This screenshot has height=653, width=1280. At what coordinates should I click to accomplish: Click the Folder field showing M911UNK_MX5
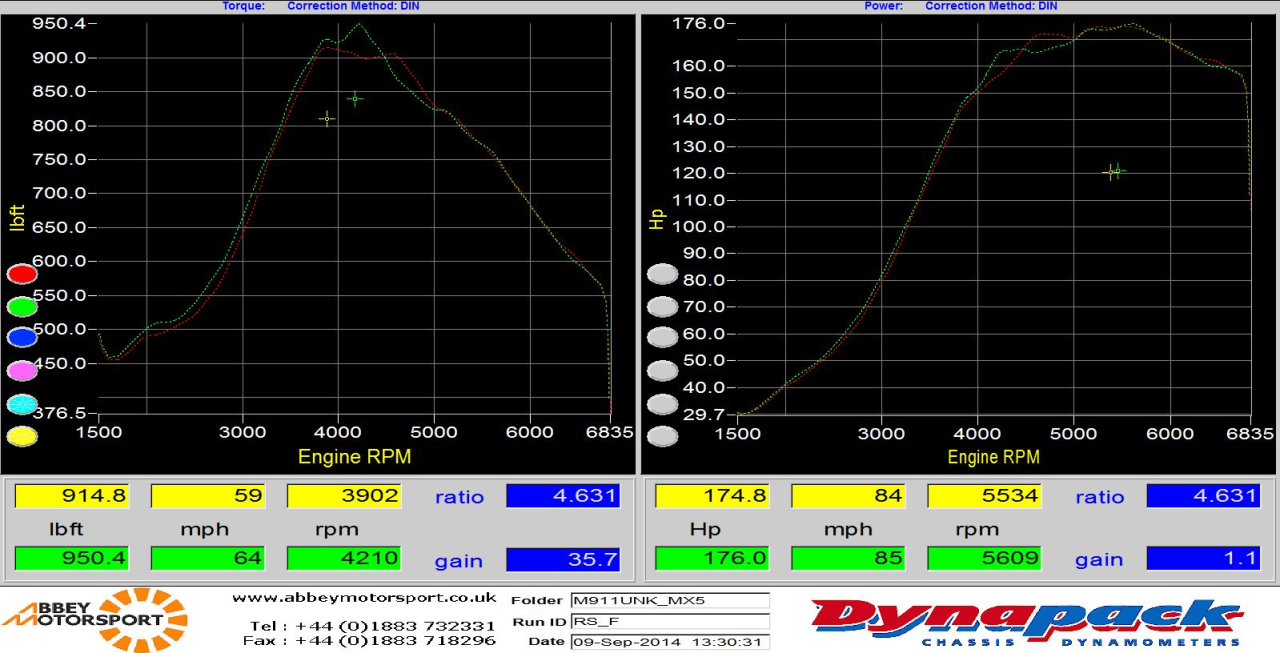pyautogui.click(x=669, y=601)
